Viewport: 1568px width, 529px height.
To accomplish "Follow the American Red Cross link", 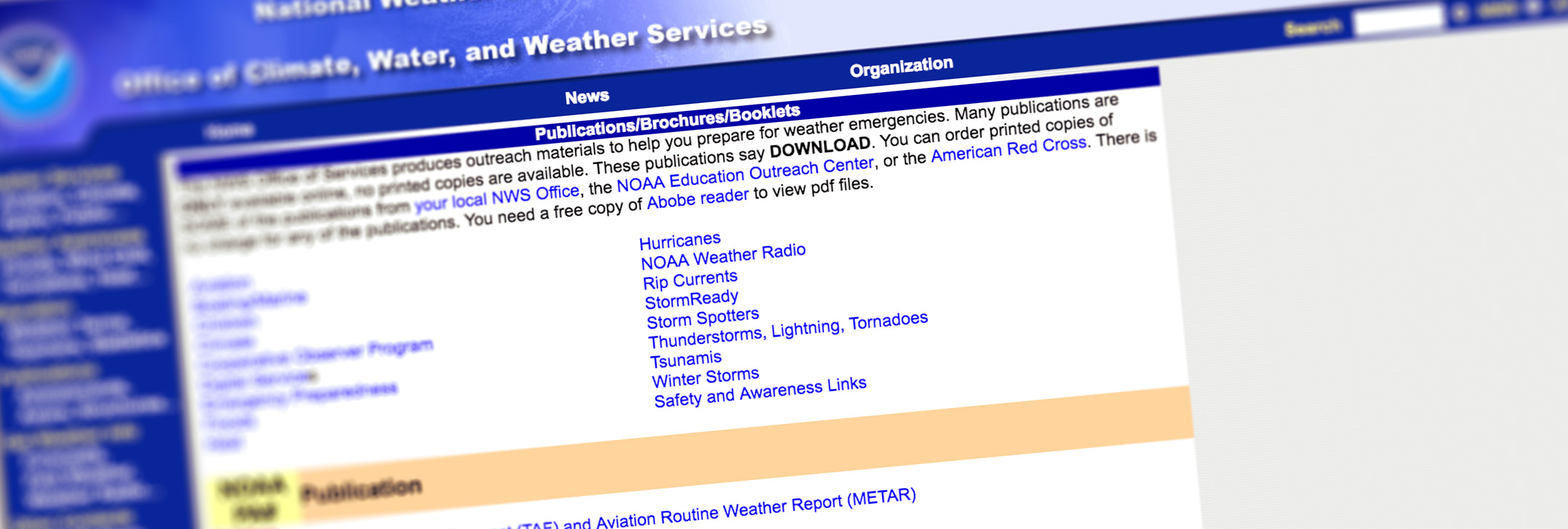I will (x=1008, y=149).
